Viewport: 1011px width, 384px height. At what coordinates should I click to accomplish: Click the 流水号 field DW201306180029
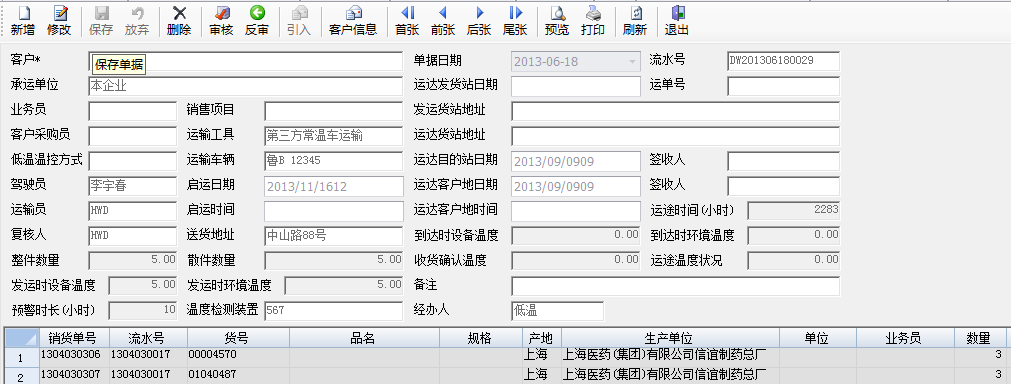pos(783,61)
